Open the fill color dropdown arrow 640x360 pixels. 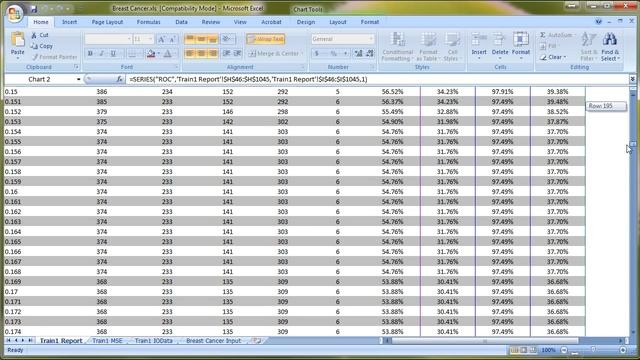click(158, 53)
